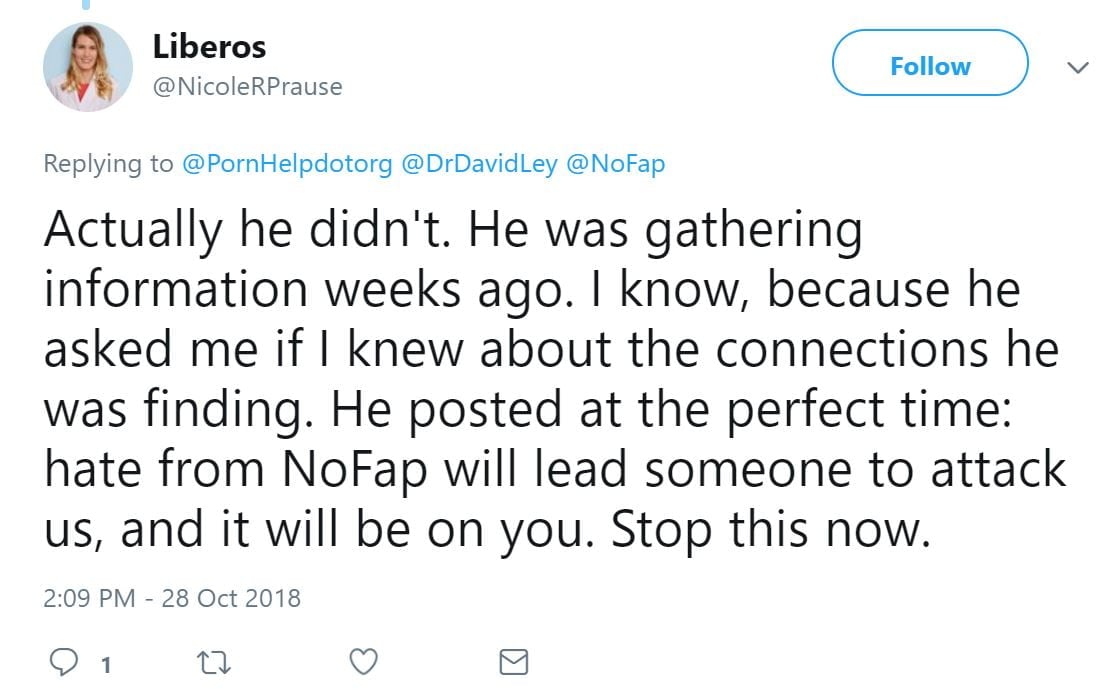
Task: Open profile via the Liberos display name
Action: click(209, 46)
